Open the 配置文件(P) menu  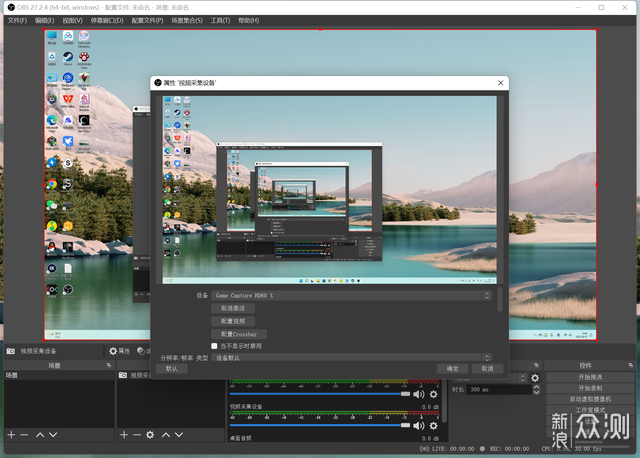pos(147,20)
